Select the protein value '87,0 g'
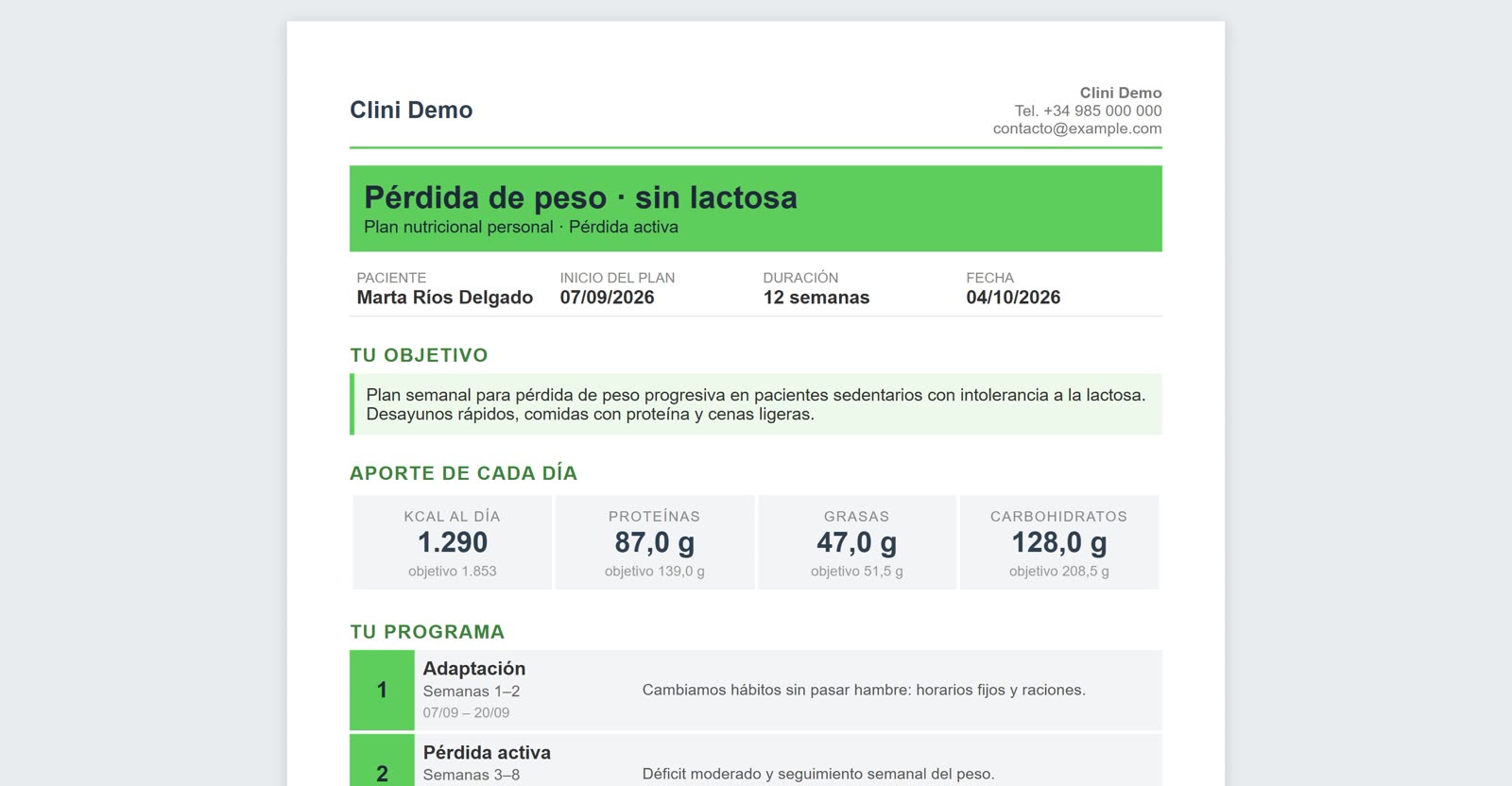The width and height of the screenshot is (1512, 786). tap(655, 542)
